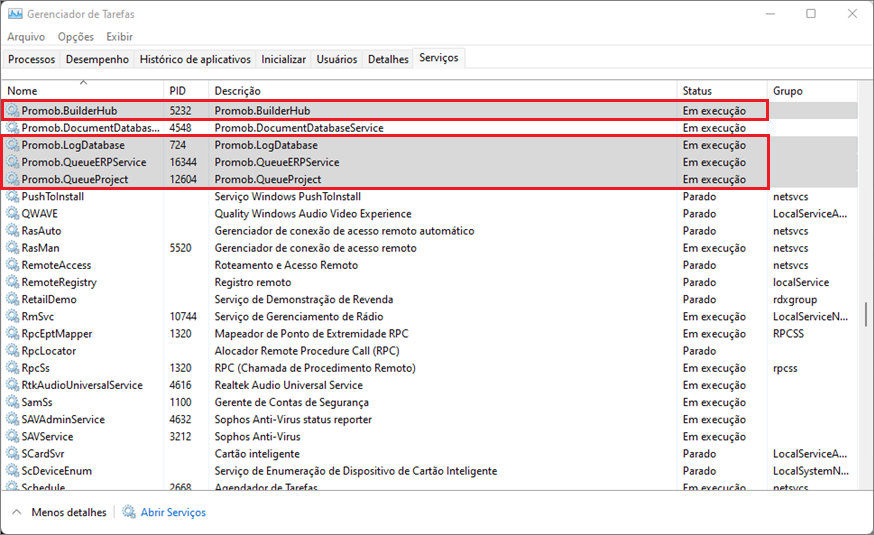This screenshot has width=874, height=535.
Task: Select PID 16344 cell
Action: coord(183,162)
